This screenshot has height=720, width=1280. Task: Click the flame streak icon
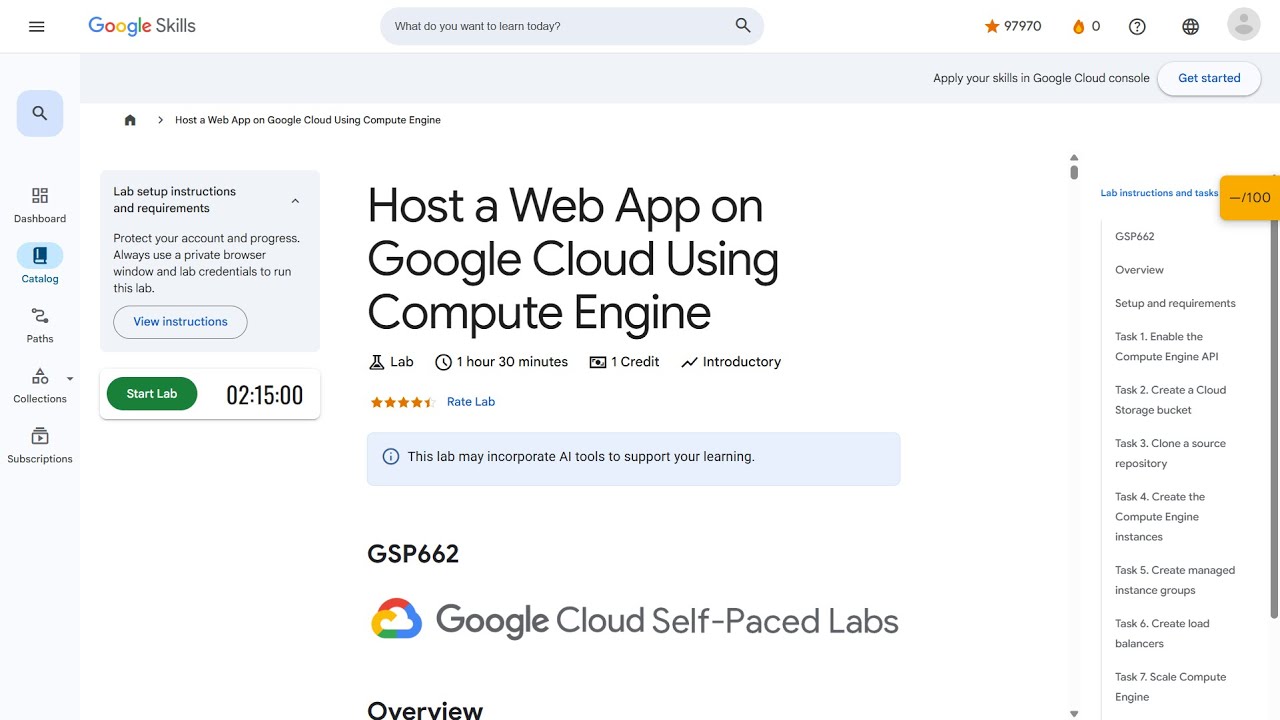coord(1078,27)
